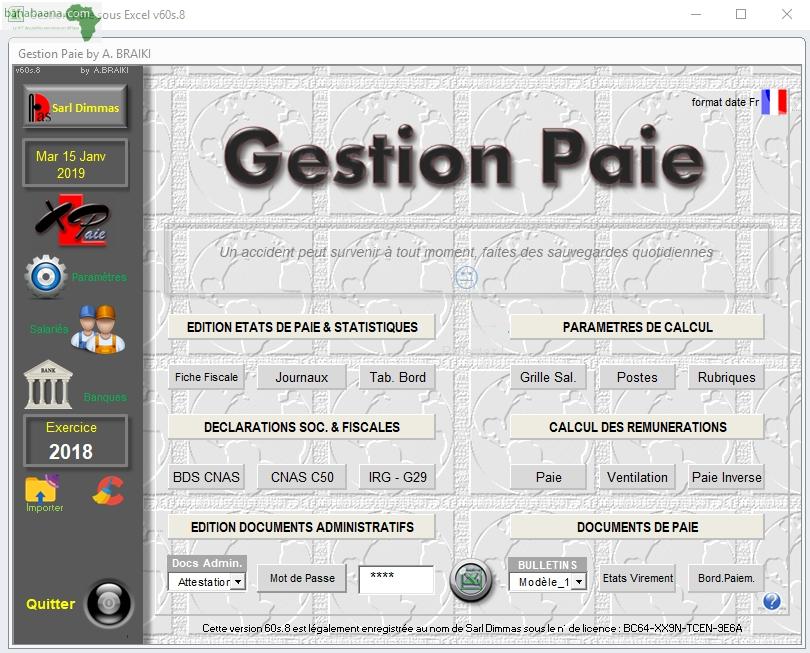Open the Ventilation button

click(x=637, y=477)
